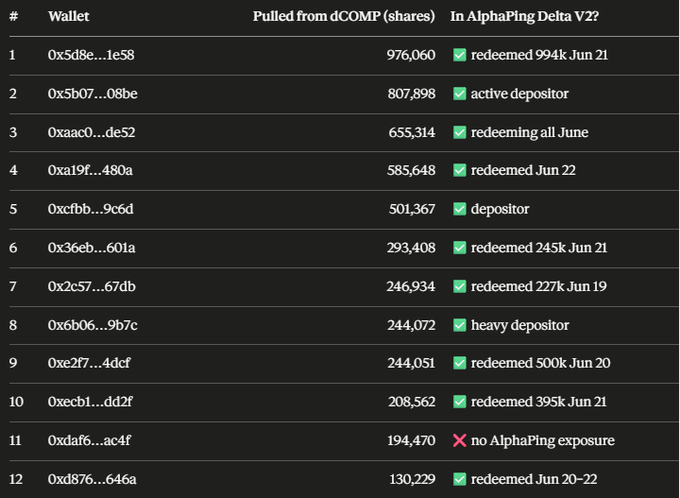Click wallet address 0xe2f7…4dcf
This screenshot has width=680, height=498.
[89, 363]
